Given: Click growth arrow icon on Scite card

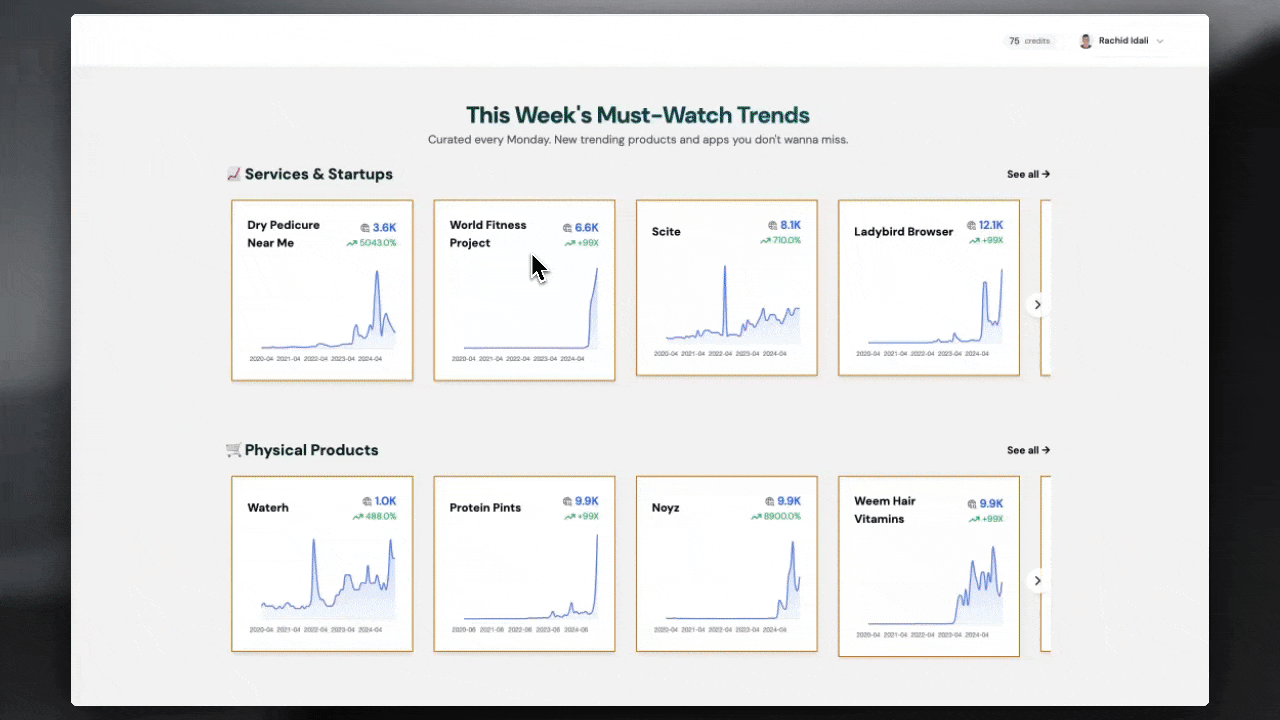Looking at the screenshot, I should click(764, 241).
